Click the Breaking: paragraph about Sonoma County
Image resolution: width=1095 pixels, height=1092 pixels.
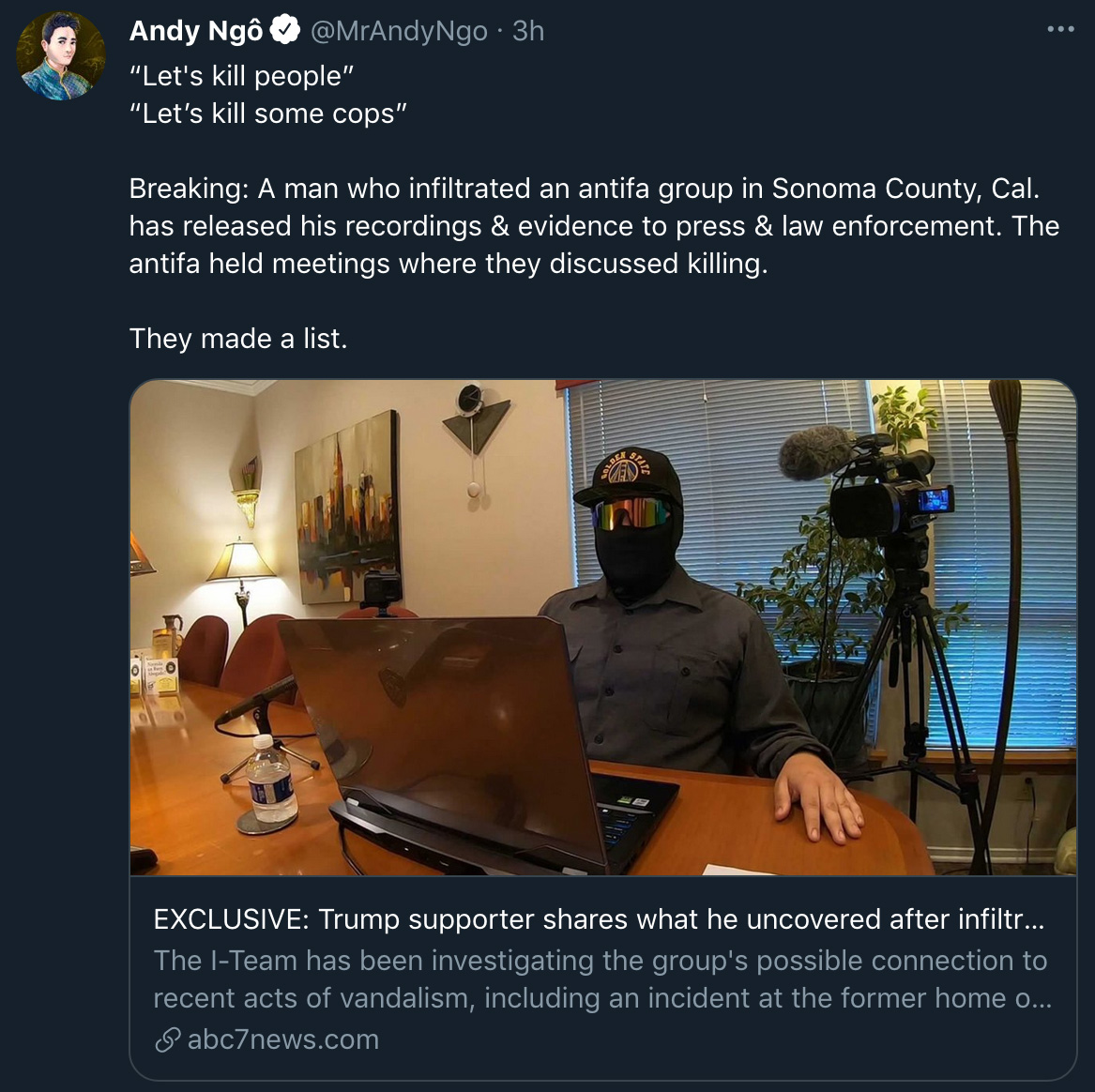coord(594,225)
